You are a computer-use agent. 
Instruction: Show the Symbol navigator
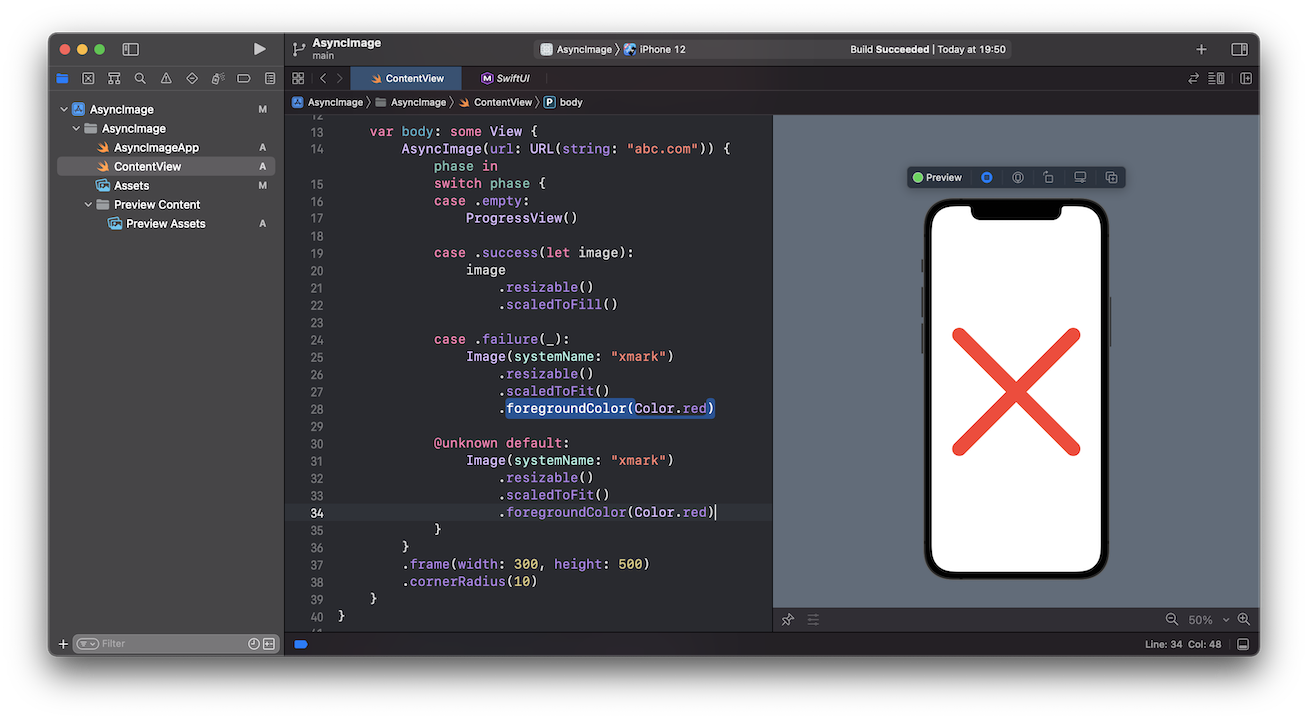point(114,78)
